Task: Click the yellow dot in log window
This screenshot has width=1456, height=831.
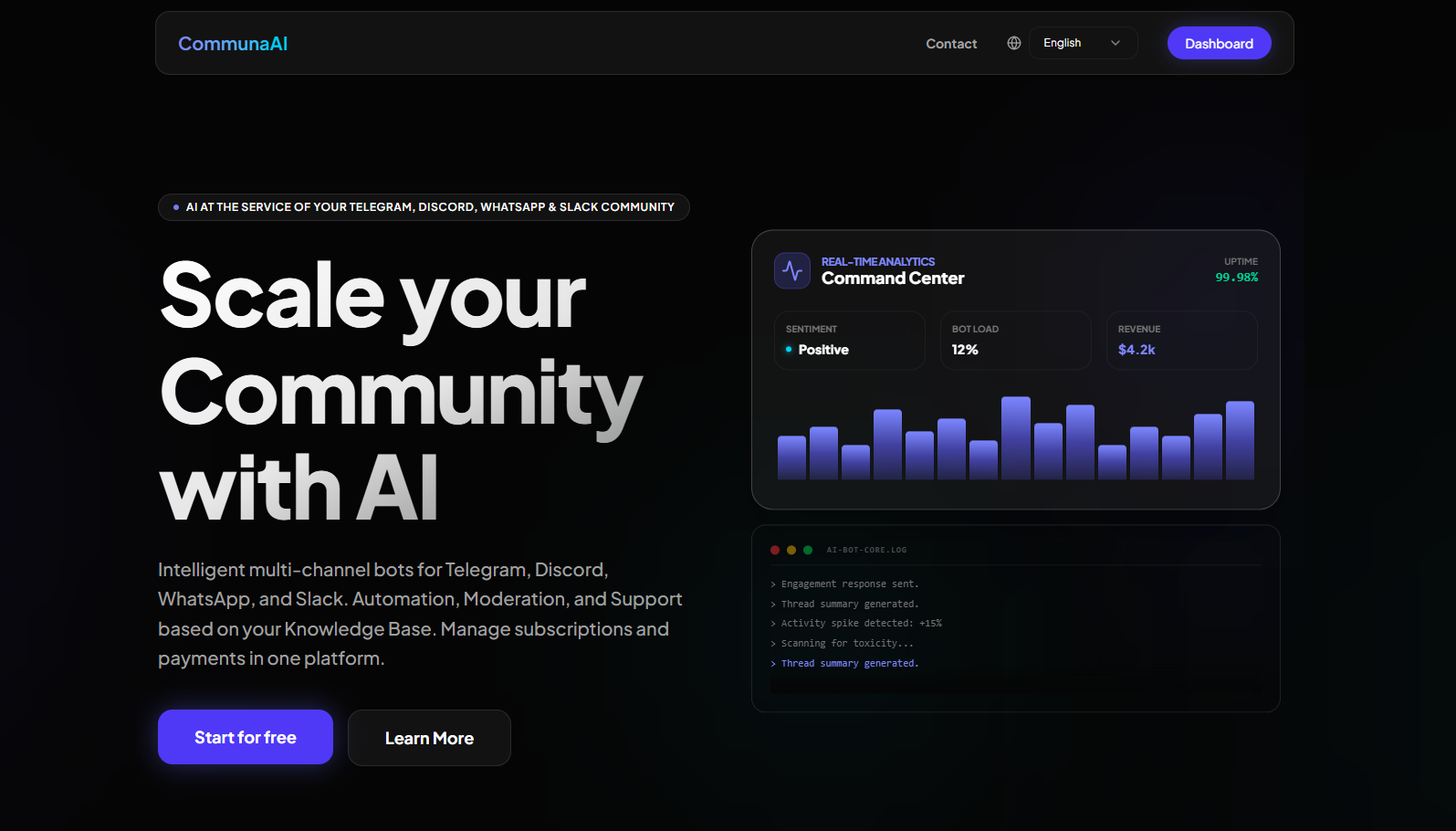Action: [791, 550]
